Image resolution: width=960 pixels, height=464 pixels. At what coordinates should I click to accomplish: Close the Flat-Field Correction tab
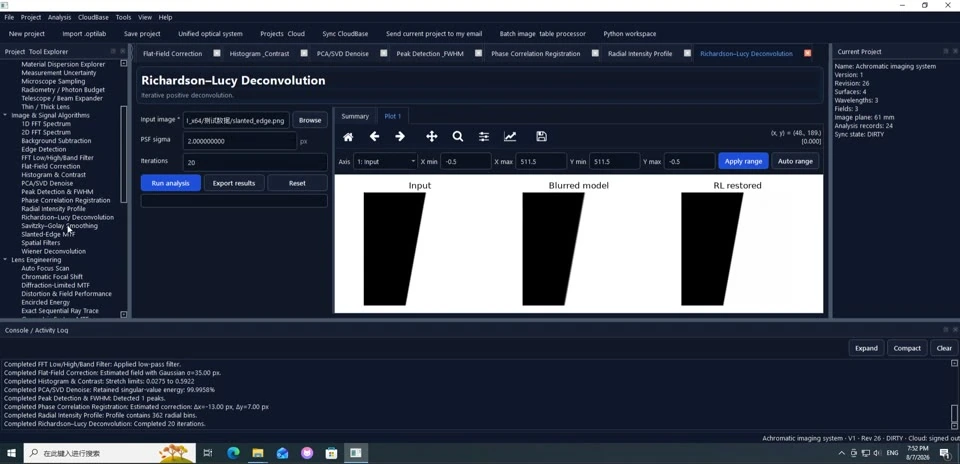pyautogui.click(x=217, y=54)
